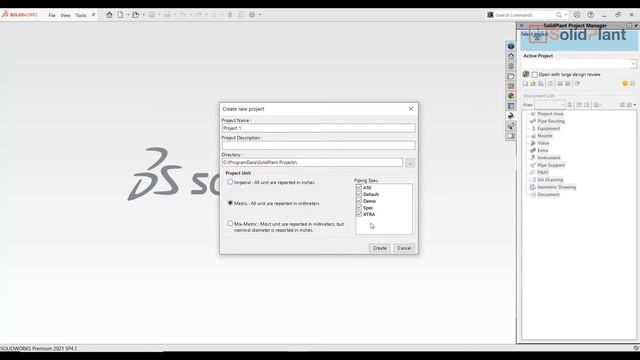Click the Project Description field
Image resolution: width=640 pixels, height=360 pixels.
[318, 145]
